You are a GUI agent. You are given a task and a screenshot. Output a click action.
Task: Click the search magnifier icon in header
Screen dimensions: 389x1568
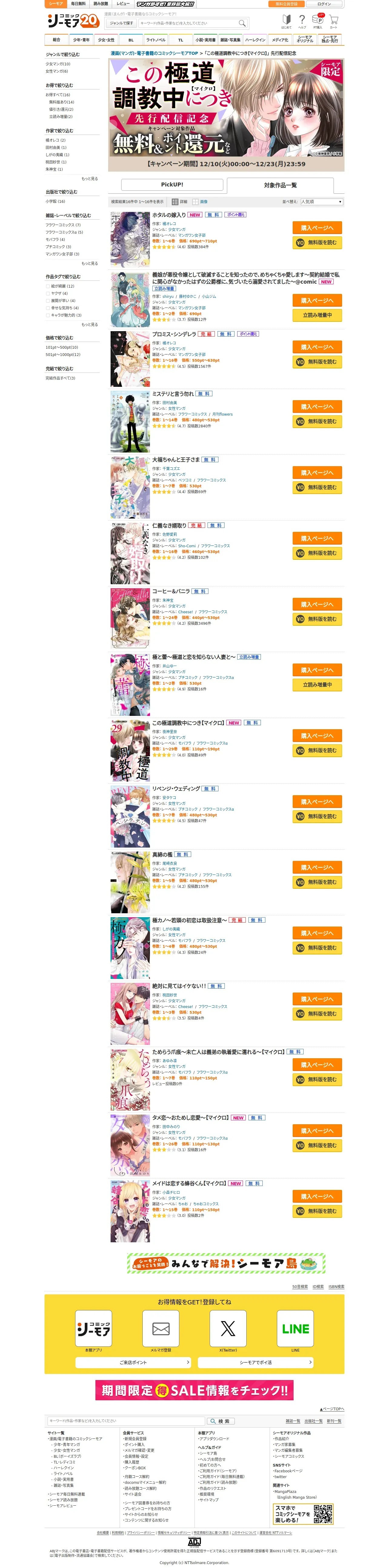(x=242, y=23)
